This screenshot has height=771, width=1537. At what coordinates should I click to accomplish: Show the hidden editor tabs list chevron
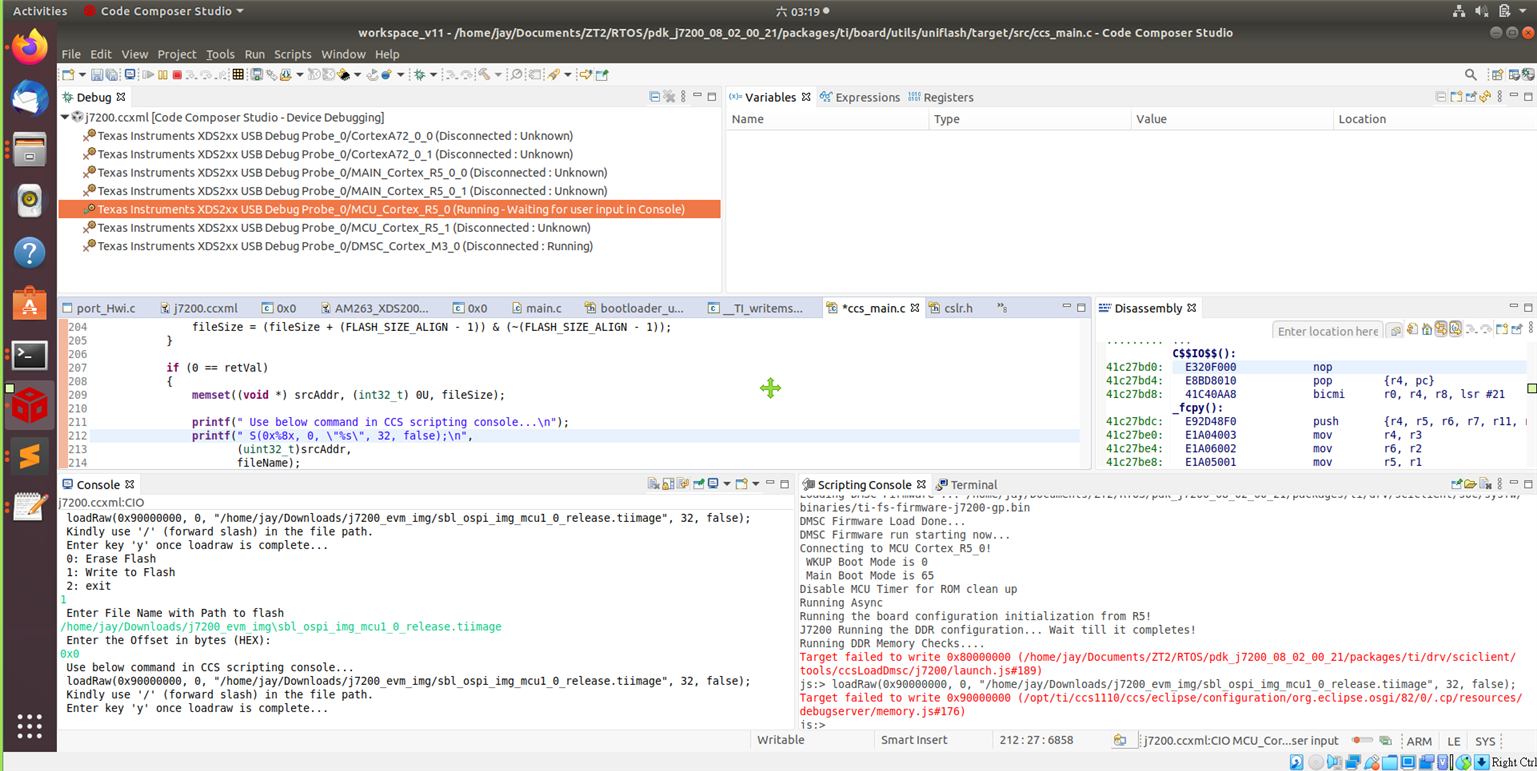click(1002, 308)
